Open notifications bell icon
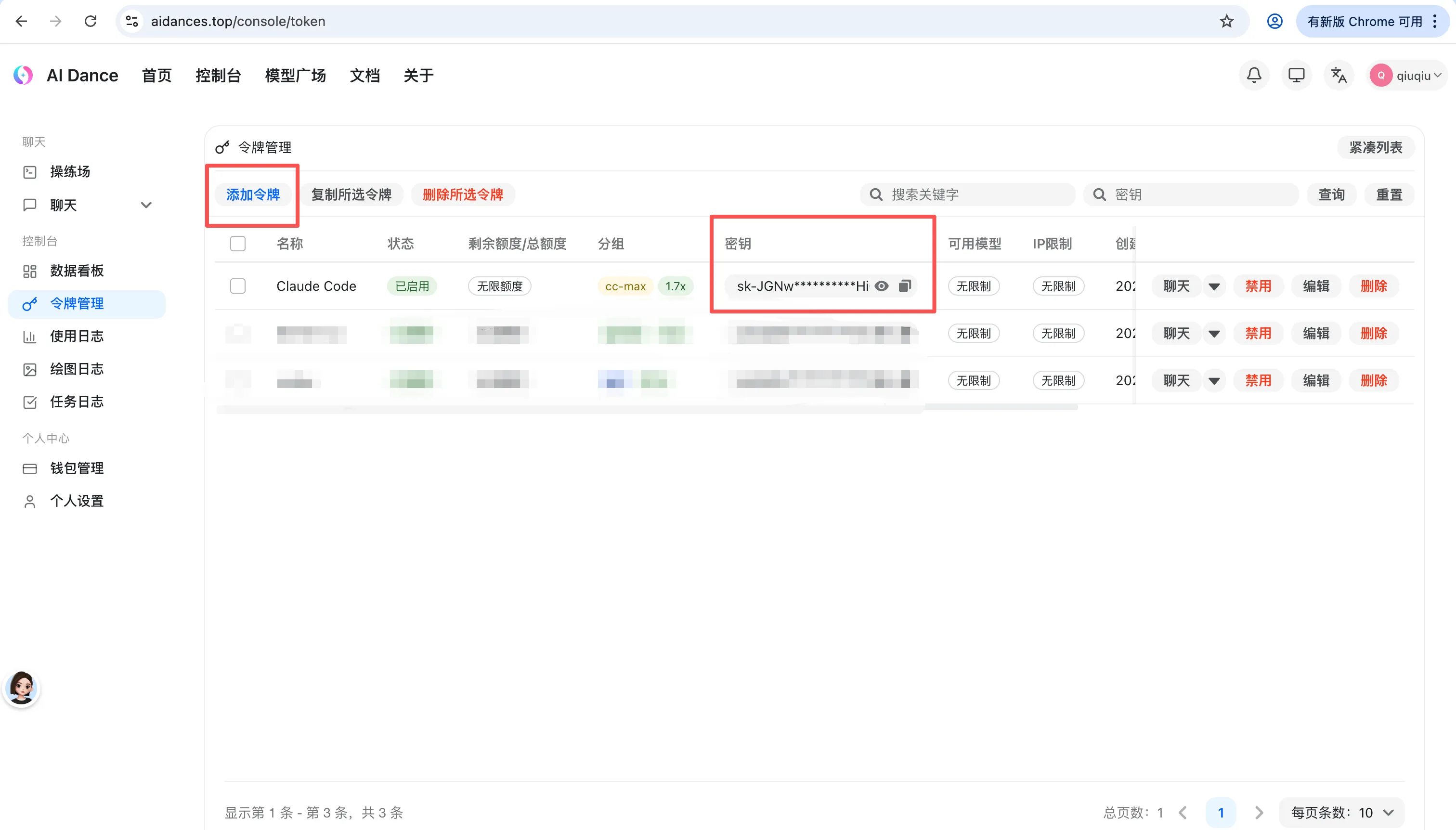The image size is (1456, 830). point(1254,75)
